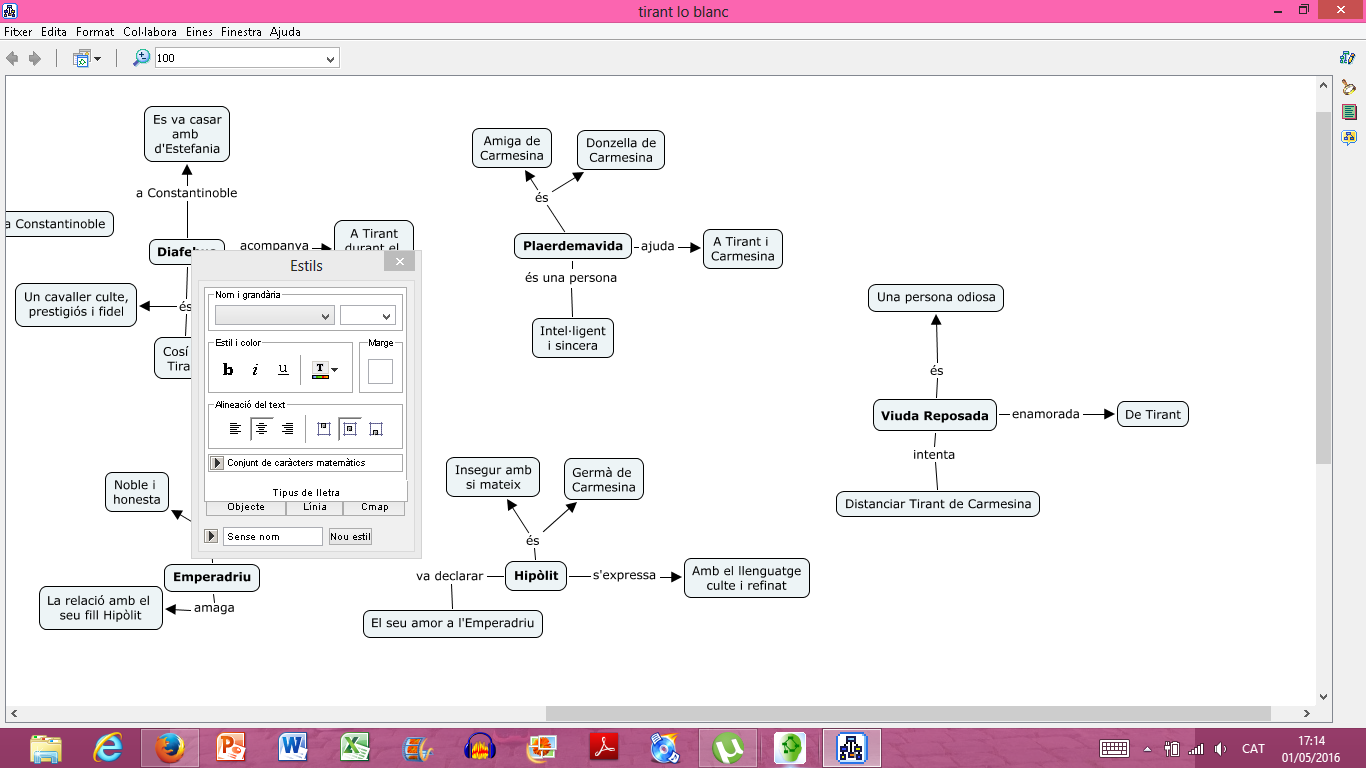Click the top right sidebar icon
This screenshot has width=1366, height=768.
pyautogui.click(x=1349, y=59)
